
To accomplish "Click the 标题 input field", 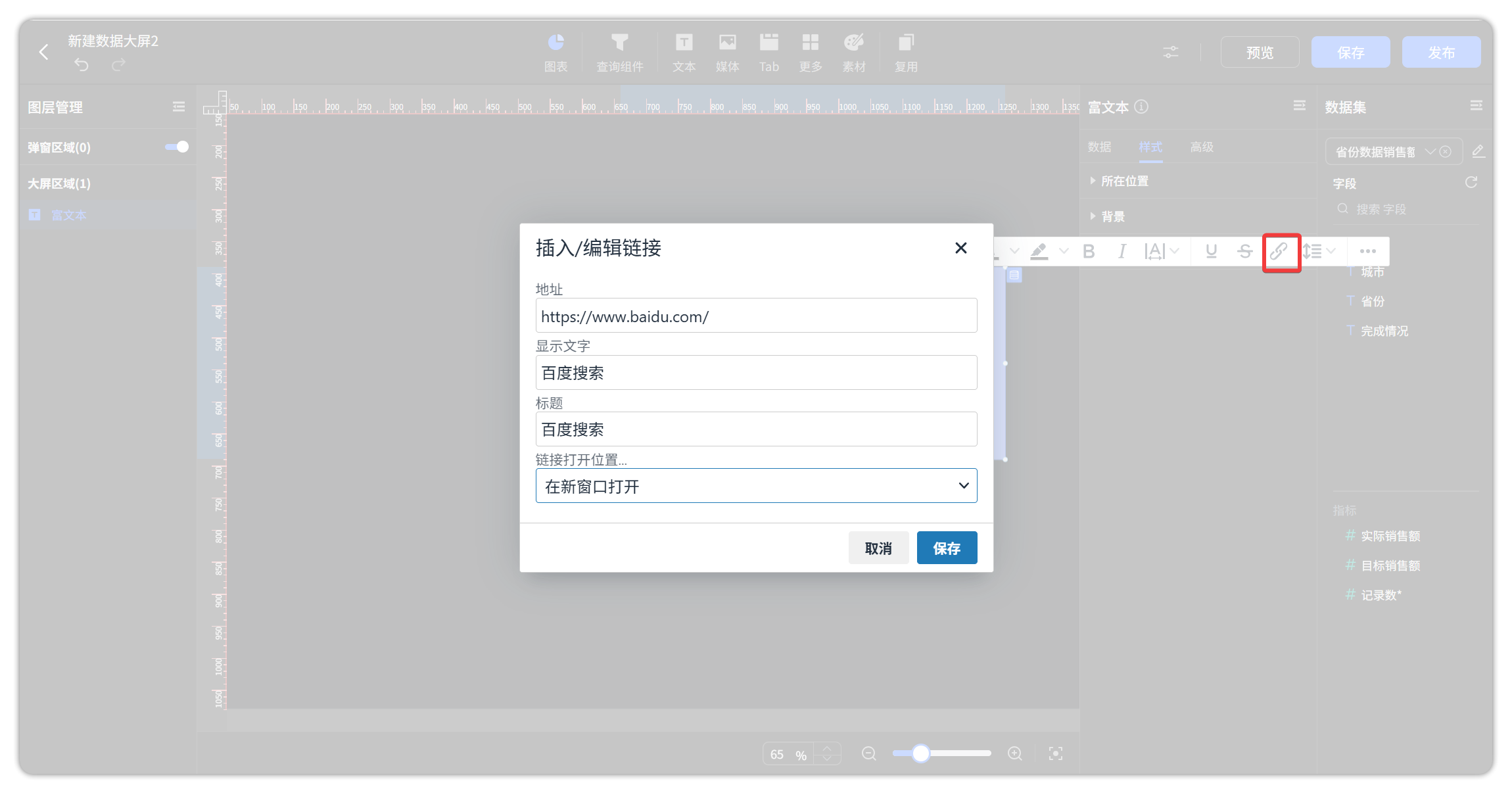I will coord(756,429).
